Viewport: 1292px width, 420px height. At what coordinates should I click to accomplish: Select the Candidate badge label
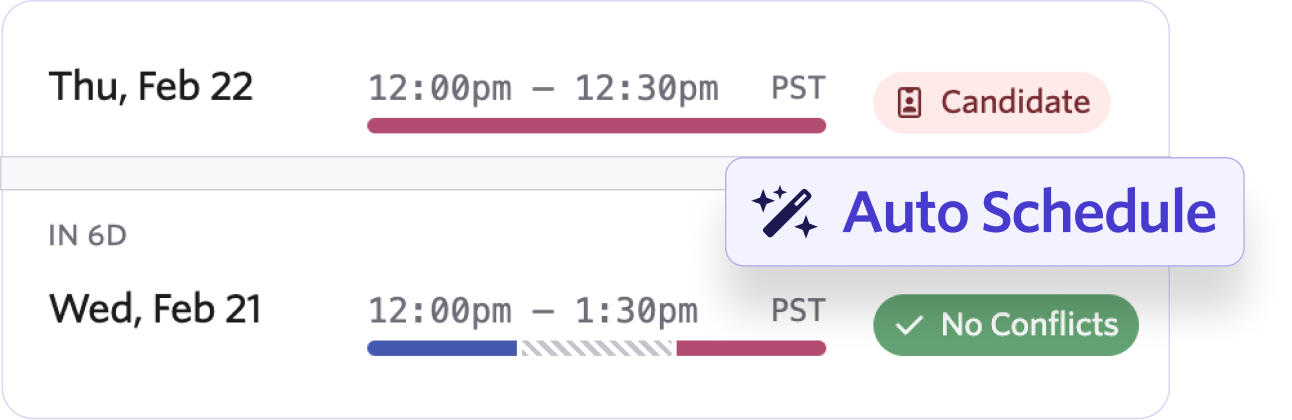[1015, 102]
